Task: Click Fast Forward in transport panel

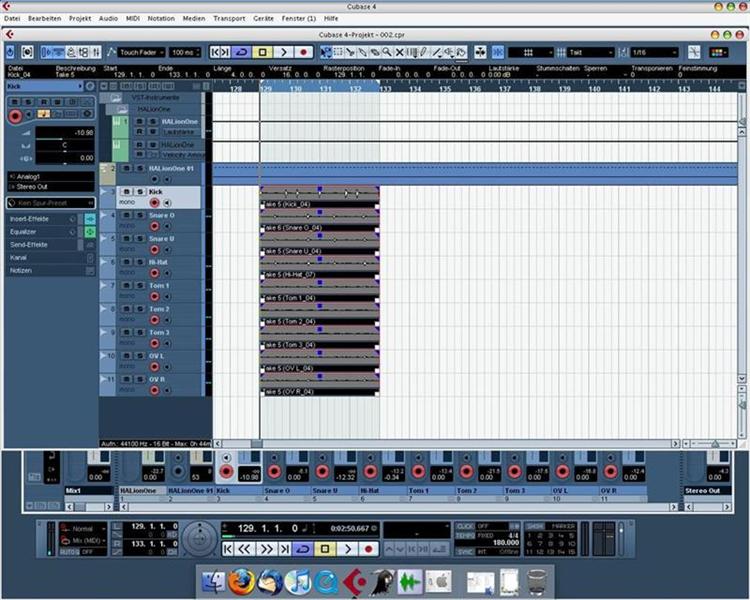Action: [x=266, y=549]
